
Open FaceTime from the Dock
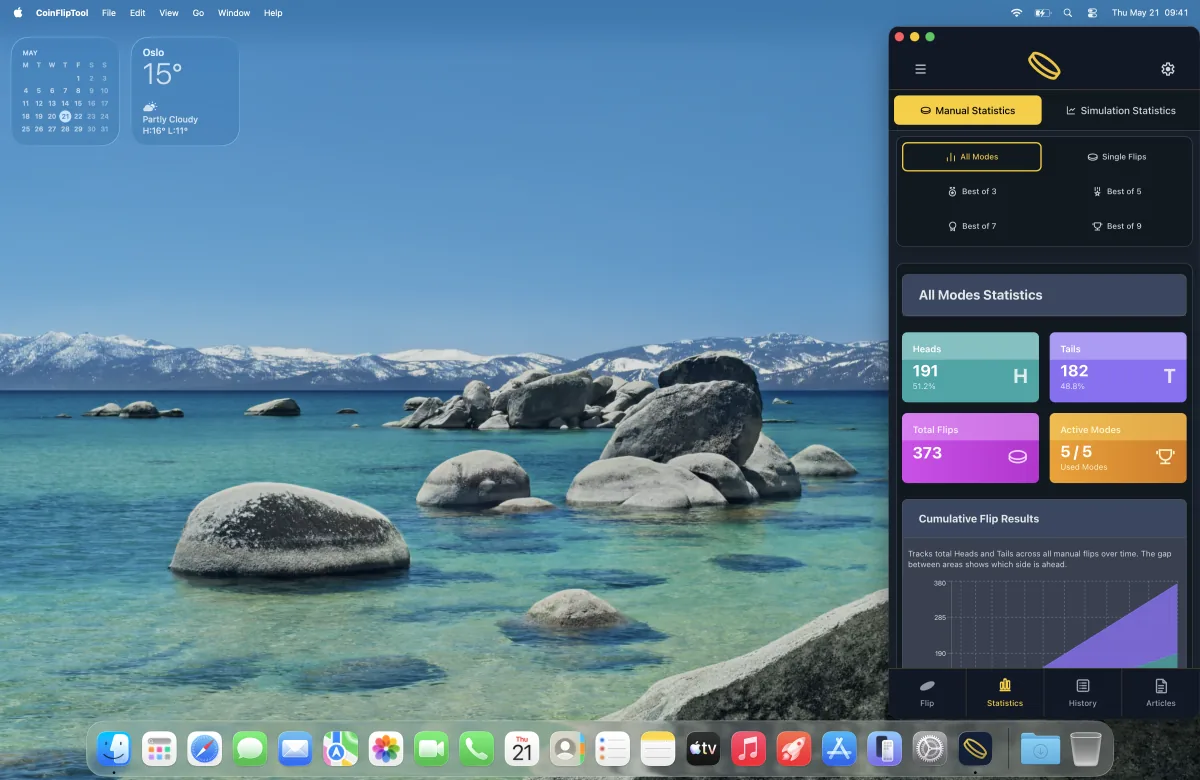point(431,748)
